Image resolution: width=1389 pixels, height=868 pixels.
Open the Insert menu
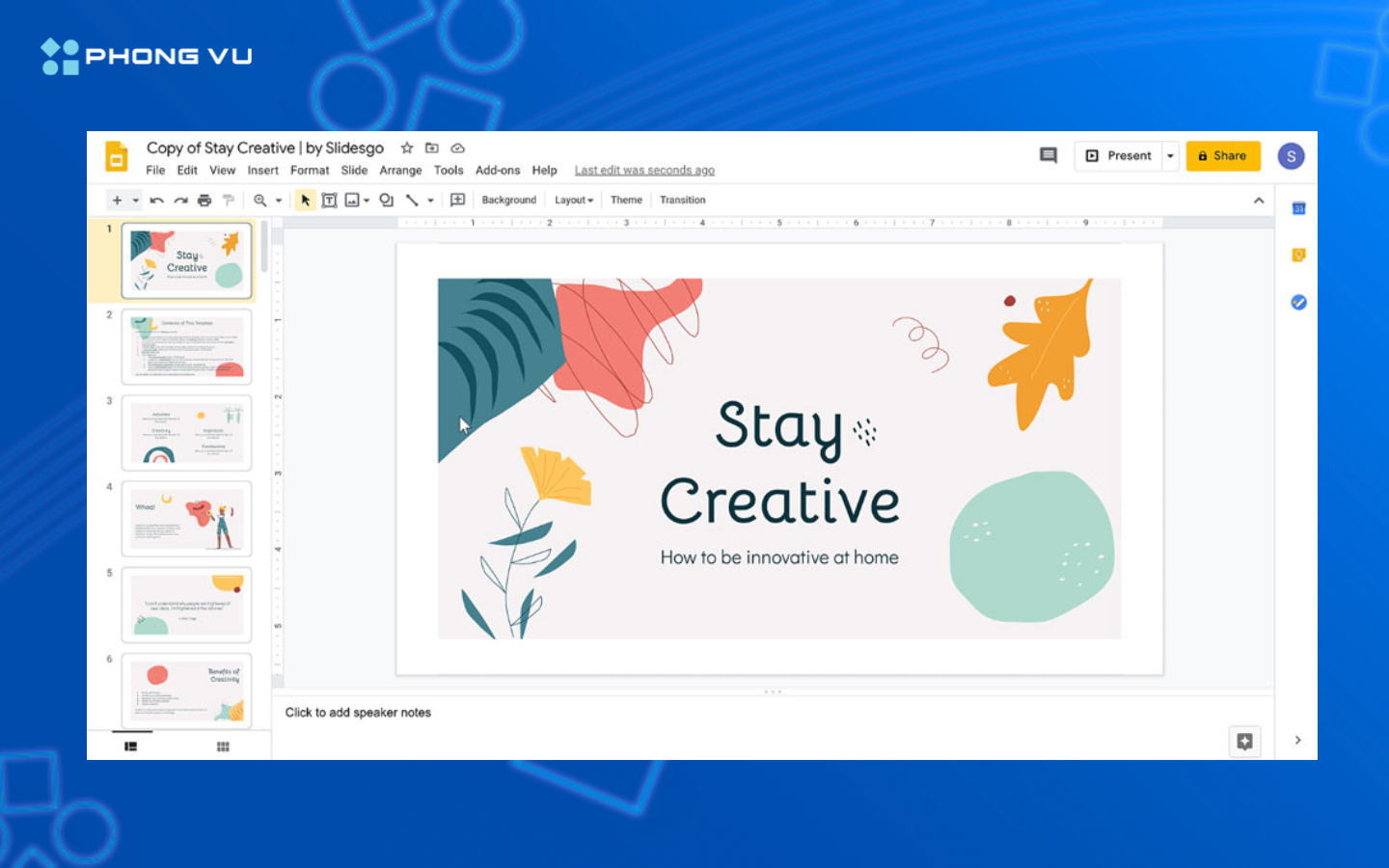[x=262, y=171]
